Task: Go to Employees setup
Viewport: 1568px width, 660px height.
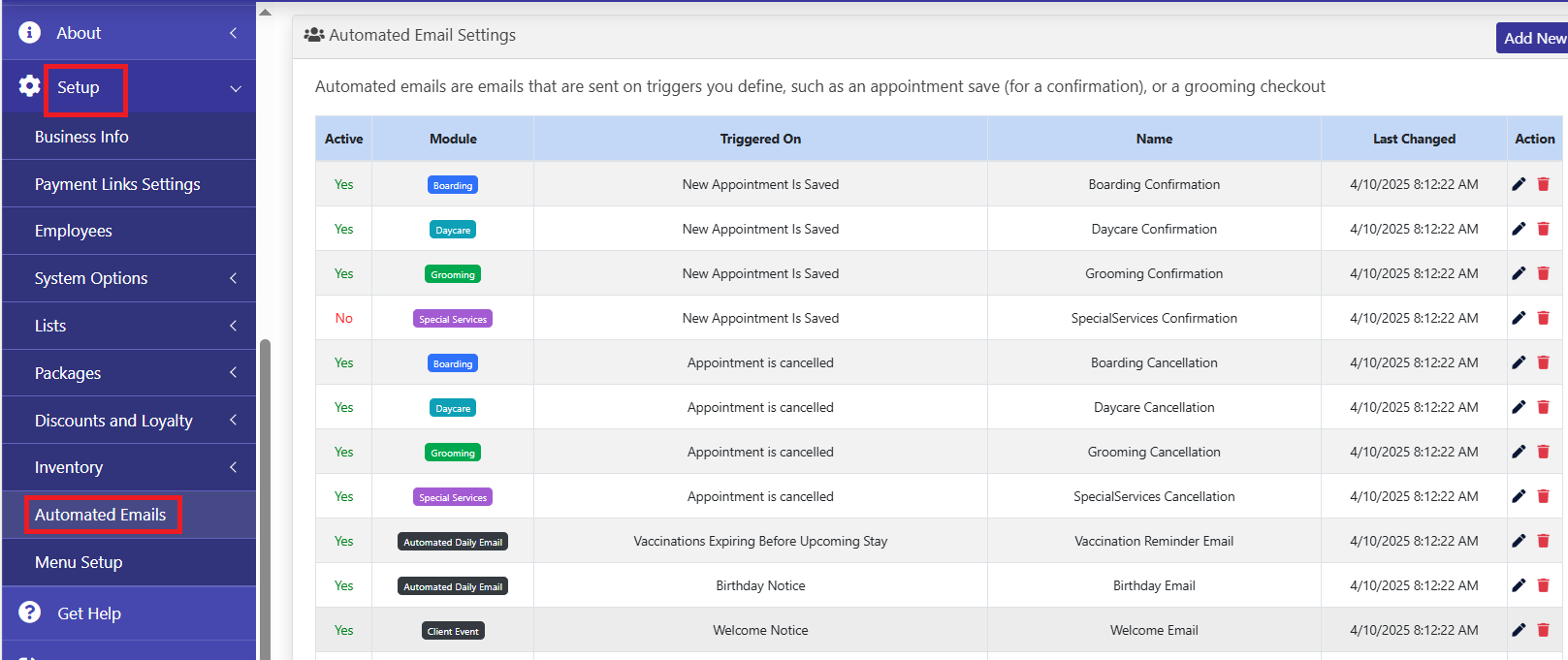Action: click(x=74, y=231)
